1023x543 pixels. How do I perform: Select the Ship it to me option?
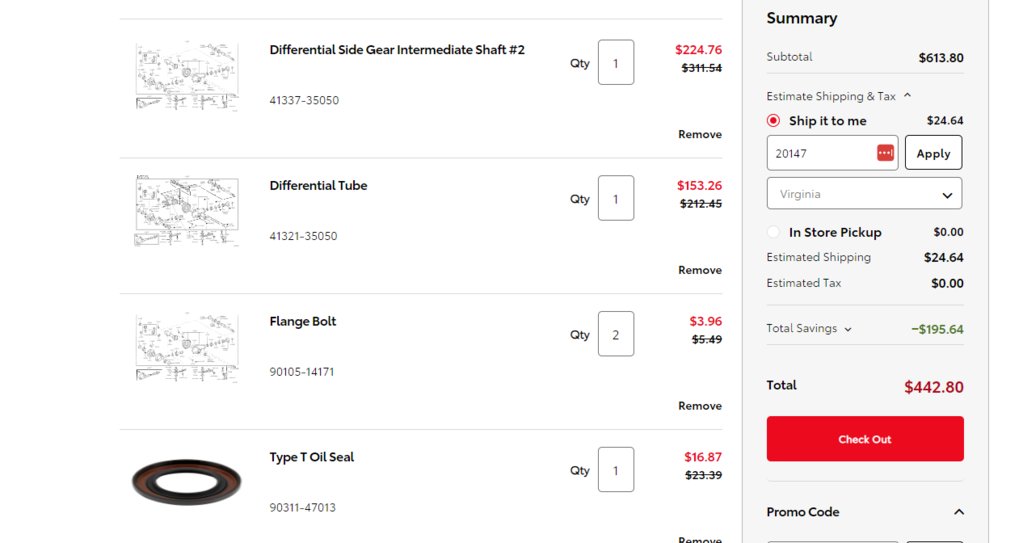(x=773, y=121)
